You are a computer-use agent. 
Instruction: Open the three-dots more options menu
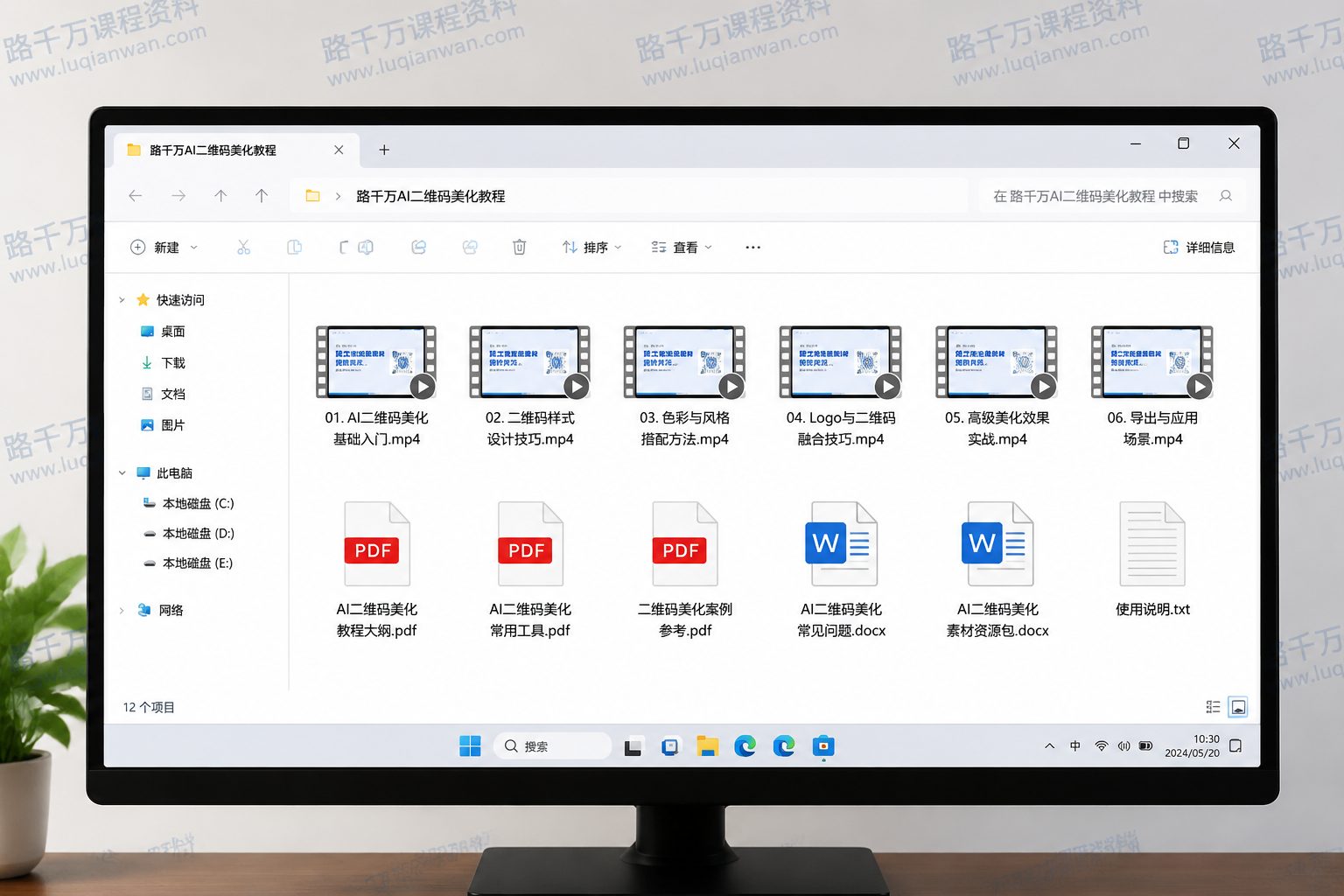(x=752, y=248)
